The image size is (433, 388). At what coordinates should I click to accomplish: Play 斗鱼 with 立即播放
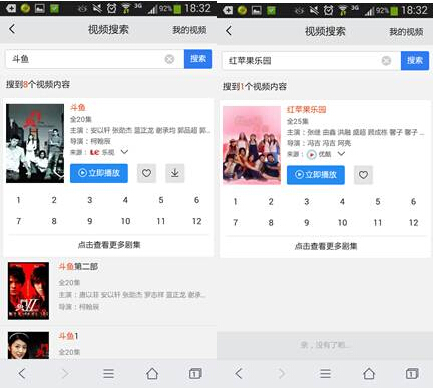coord(99,173)
